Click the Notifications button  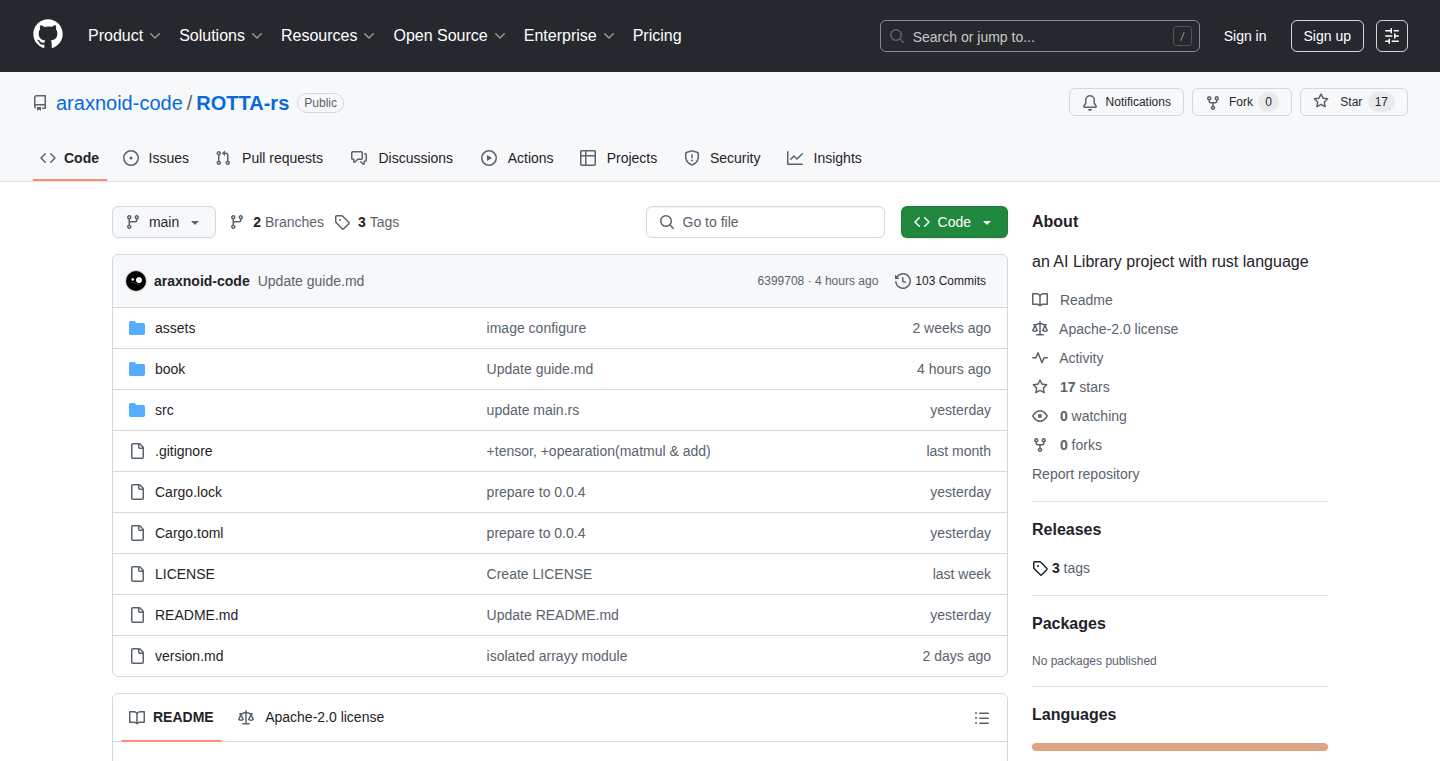pos(1127,102)
